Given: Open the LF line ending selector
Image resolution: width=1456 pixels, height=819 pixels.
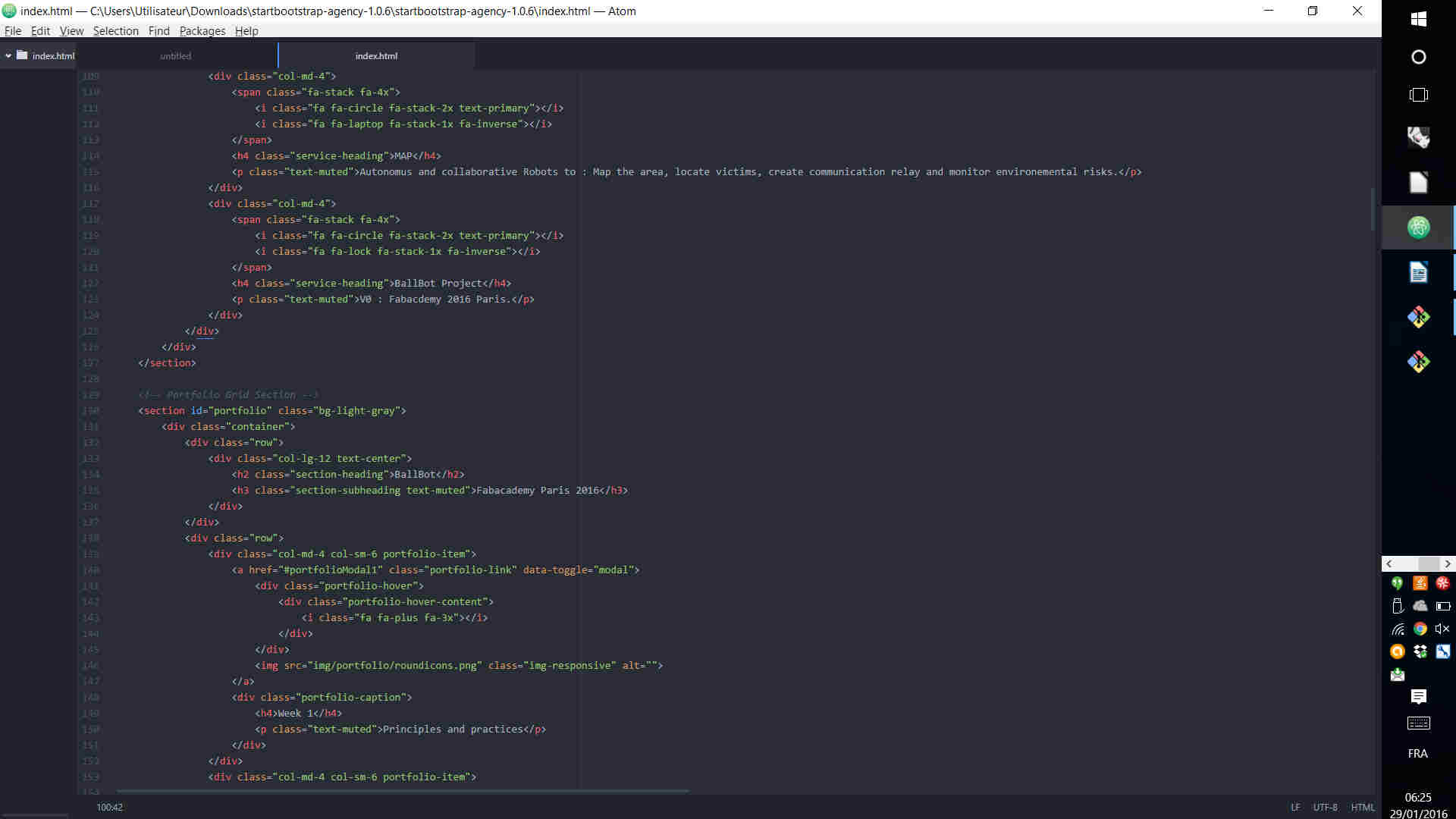Looking at the screenshot, I should pyautogui.click(x=1295, y=807).
